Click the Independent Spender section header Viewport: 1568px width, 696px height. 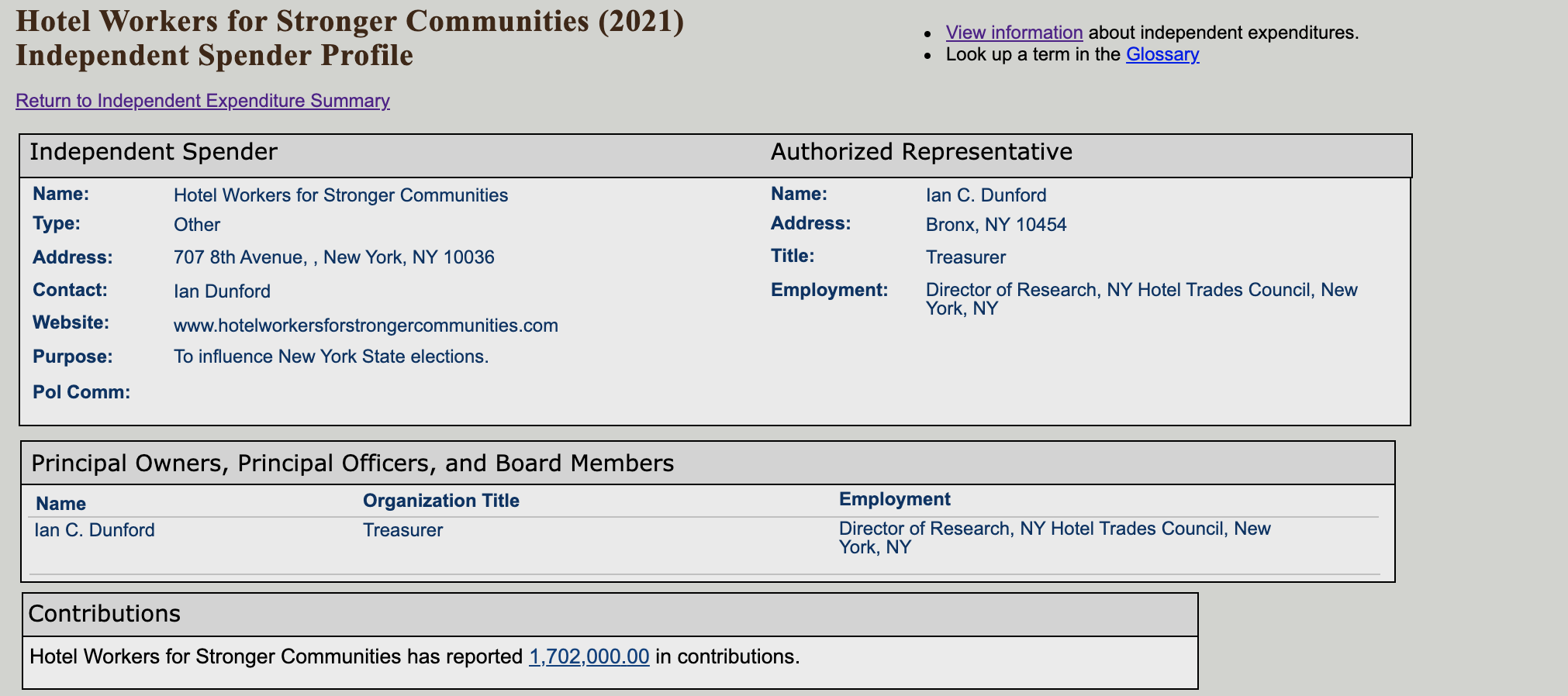tap(154, 152)
